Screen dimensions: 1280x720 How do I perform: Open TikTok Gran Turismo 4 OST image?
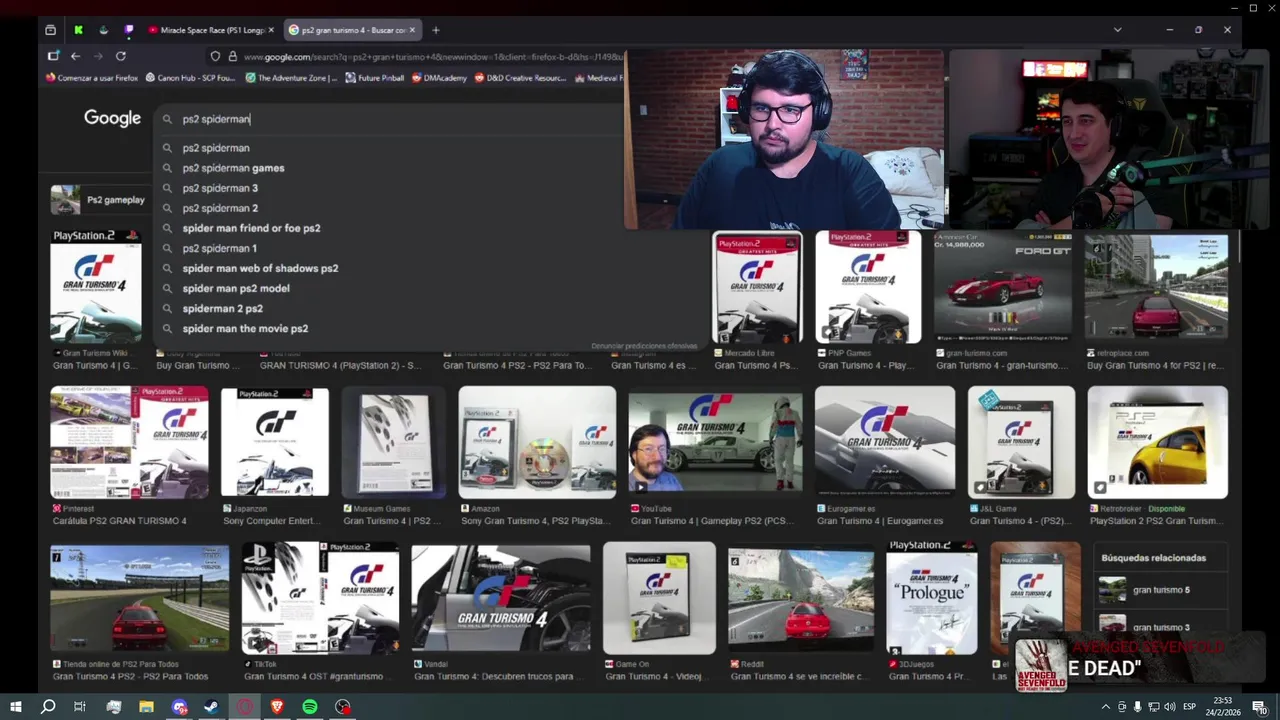point(320,598)
